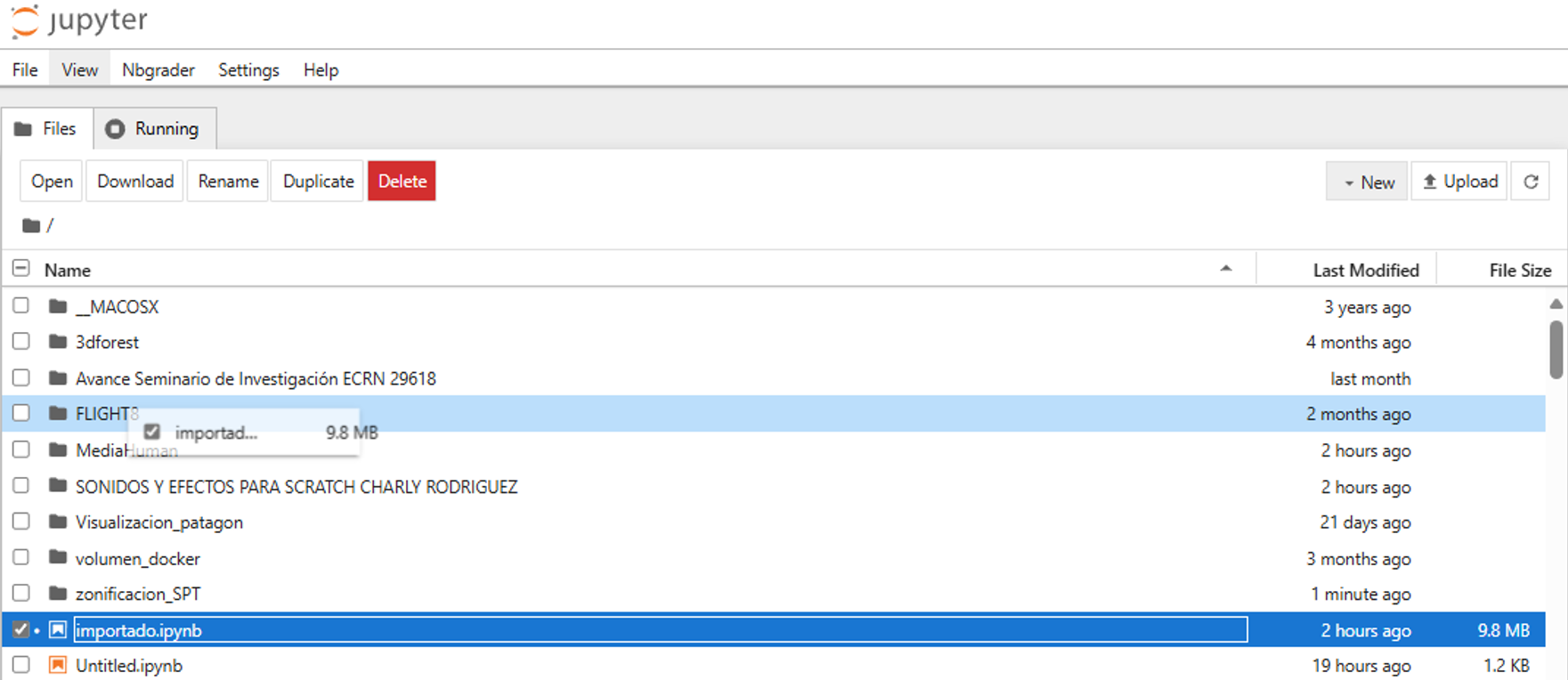Sort files by Last Modified column

(x=1365, y=271)
